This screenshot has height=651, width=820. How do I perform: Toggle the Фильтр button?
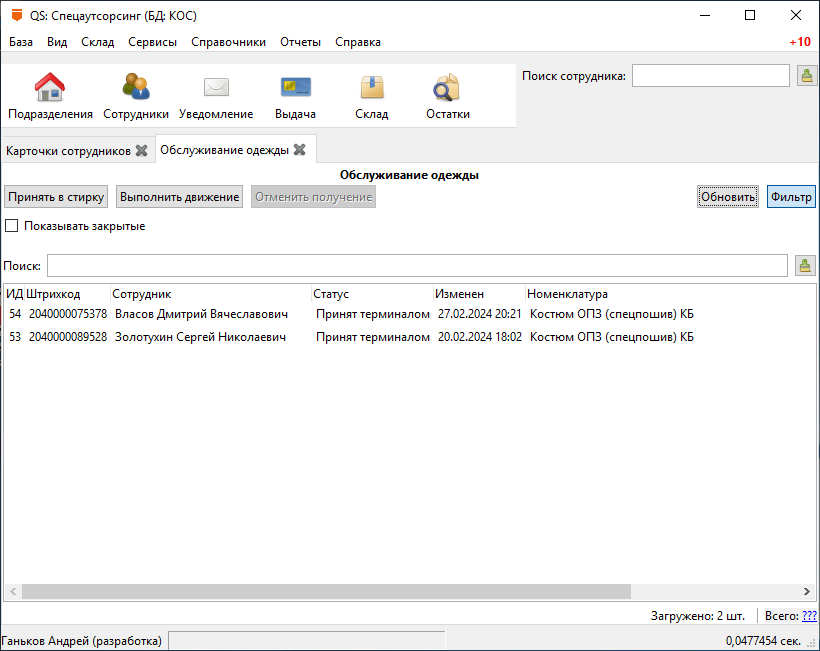791,197
